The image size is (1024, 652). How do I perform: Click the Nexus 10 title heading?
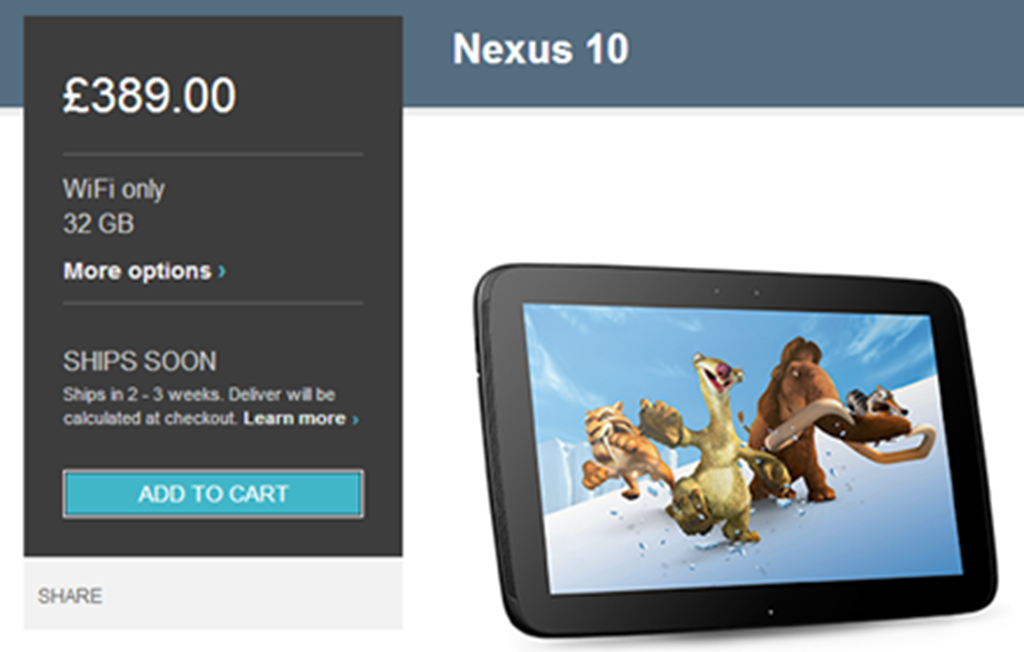pos(541,49)
